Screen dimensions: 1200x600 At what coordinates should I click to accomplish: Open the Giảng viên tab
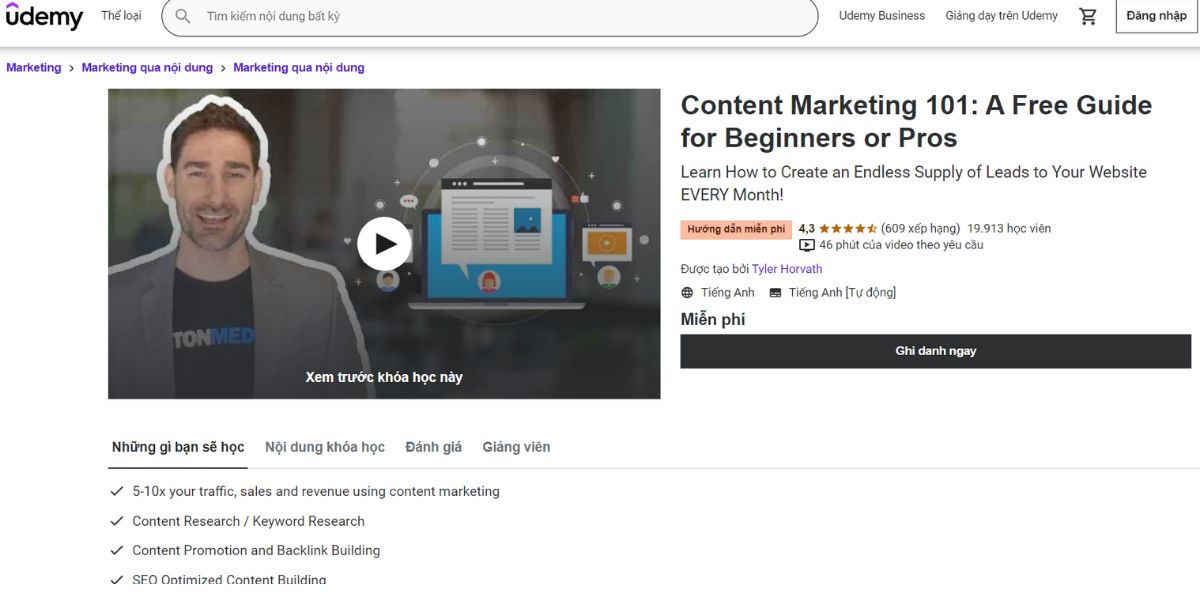[515, 447]
